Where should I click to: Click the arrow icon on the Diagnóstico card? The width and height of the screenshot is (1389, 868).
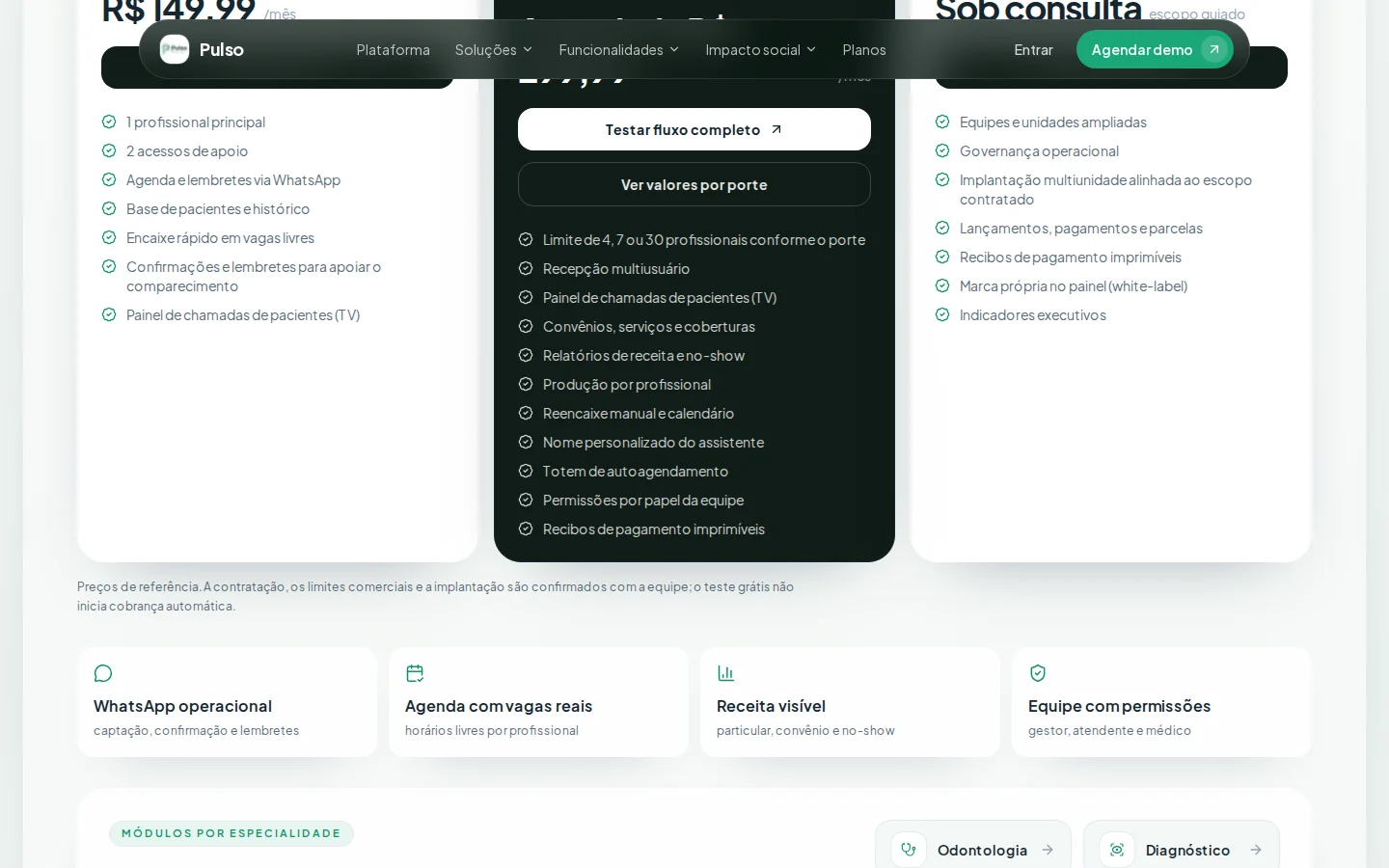(x=1256, y=850)
